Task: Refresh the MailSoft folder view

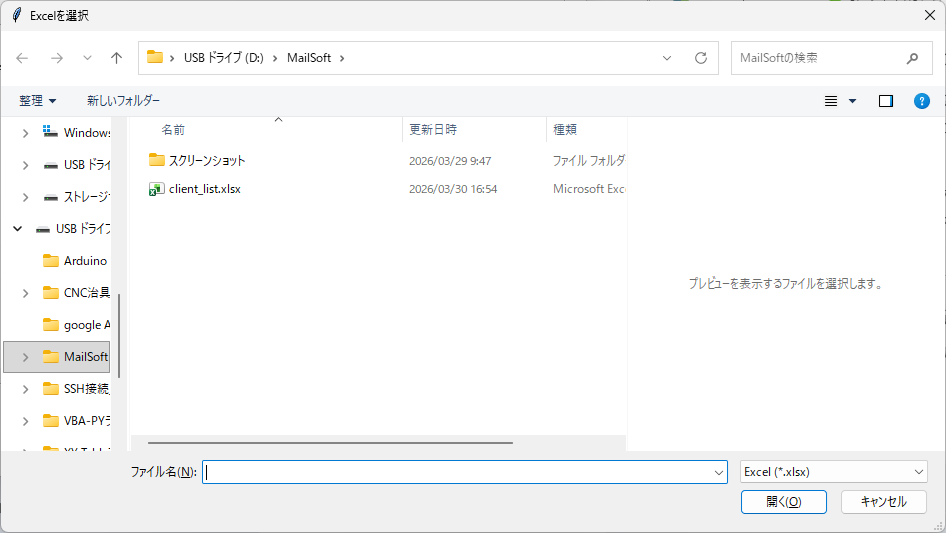Action: pos(700,58)
